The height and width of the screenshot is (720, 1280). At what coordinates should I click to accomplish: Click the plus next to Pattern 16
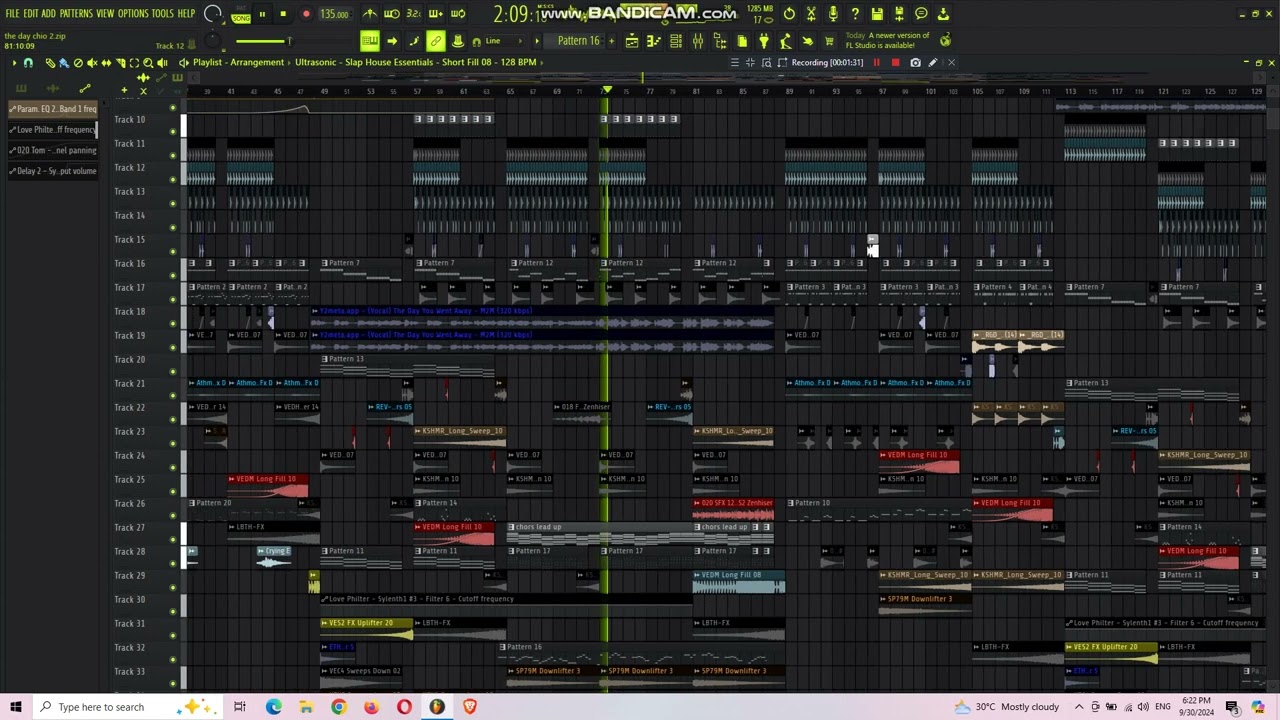611,41
